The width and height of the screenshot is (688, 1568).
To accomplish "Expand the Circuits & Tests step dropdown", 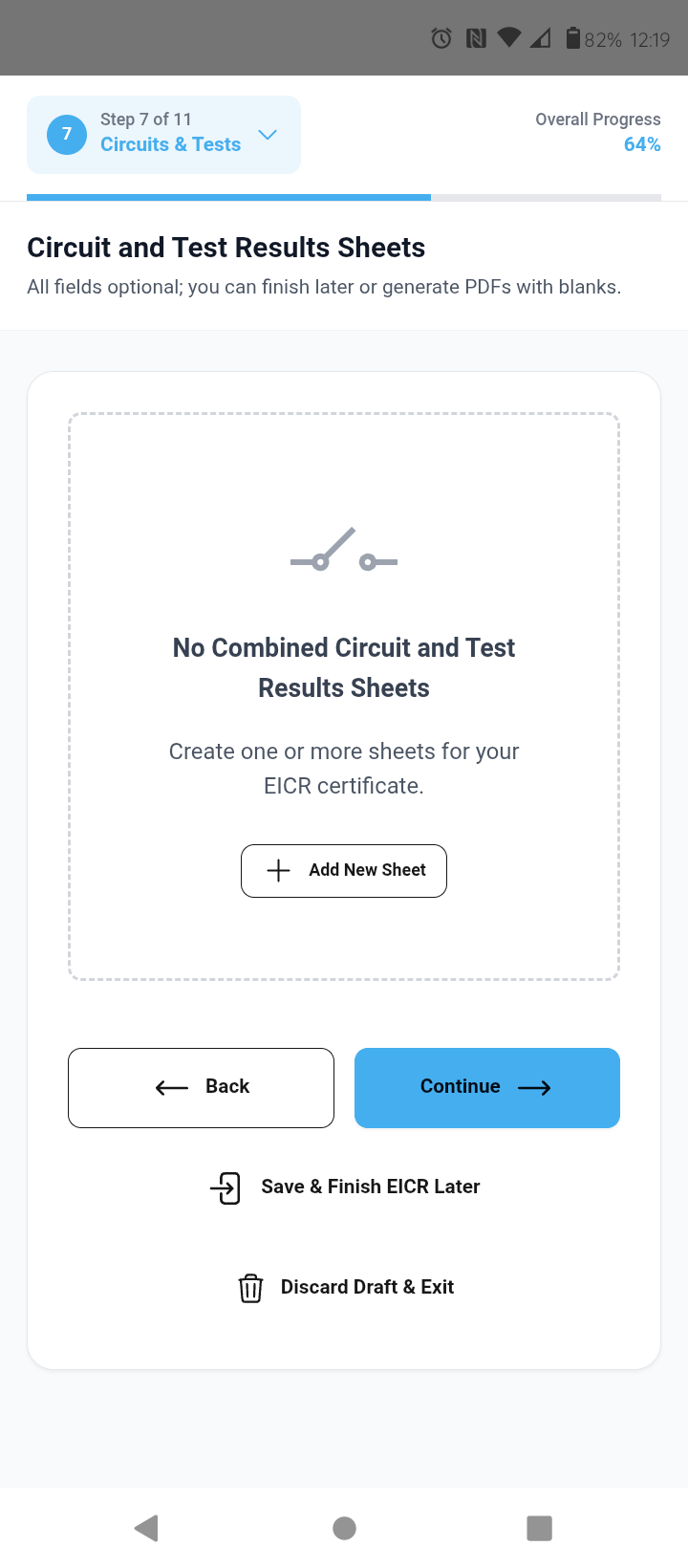I will [268, 135].
